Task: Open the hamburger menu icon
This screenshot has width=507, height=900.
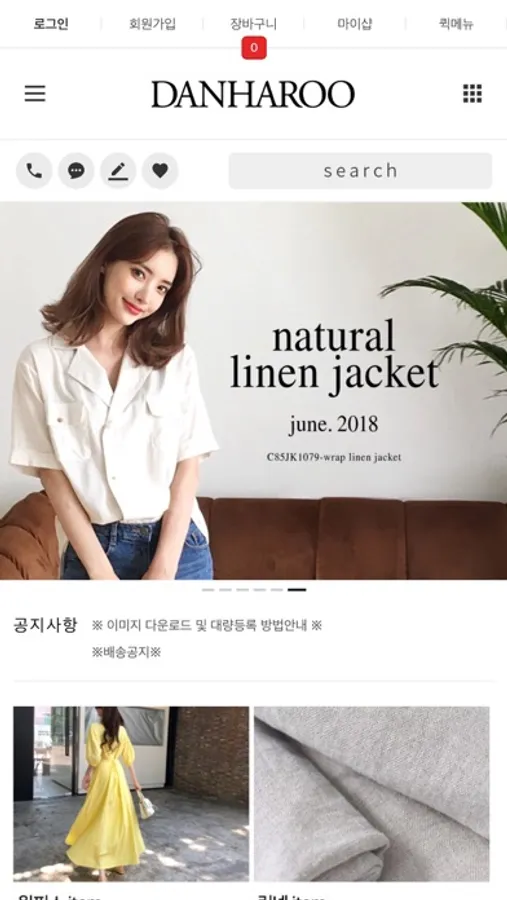Action: coord(35,94)
